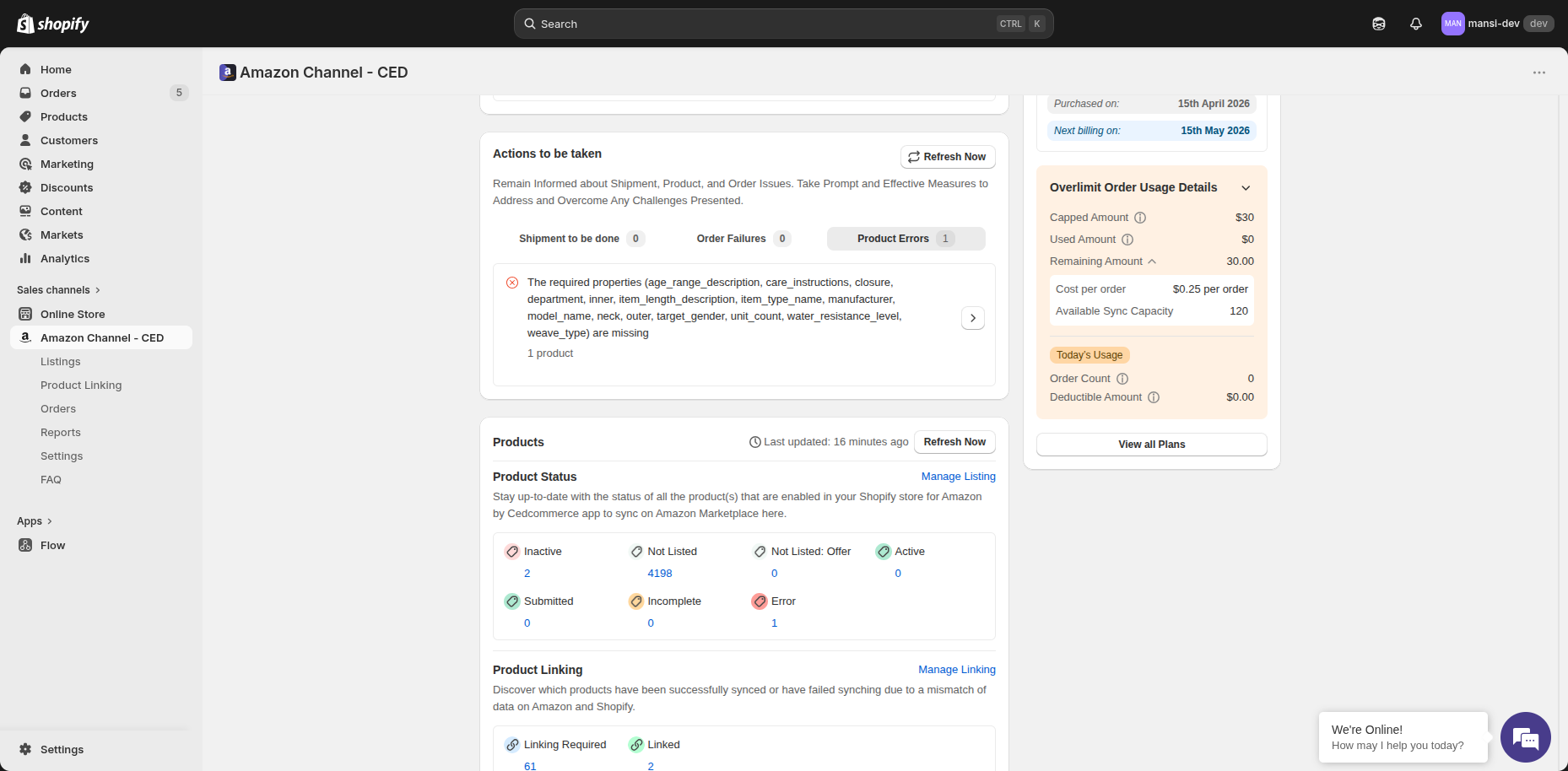
Task: Click the Next billing on 15th May 2026 row
Action: coord(1151,131)
